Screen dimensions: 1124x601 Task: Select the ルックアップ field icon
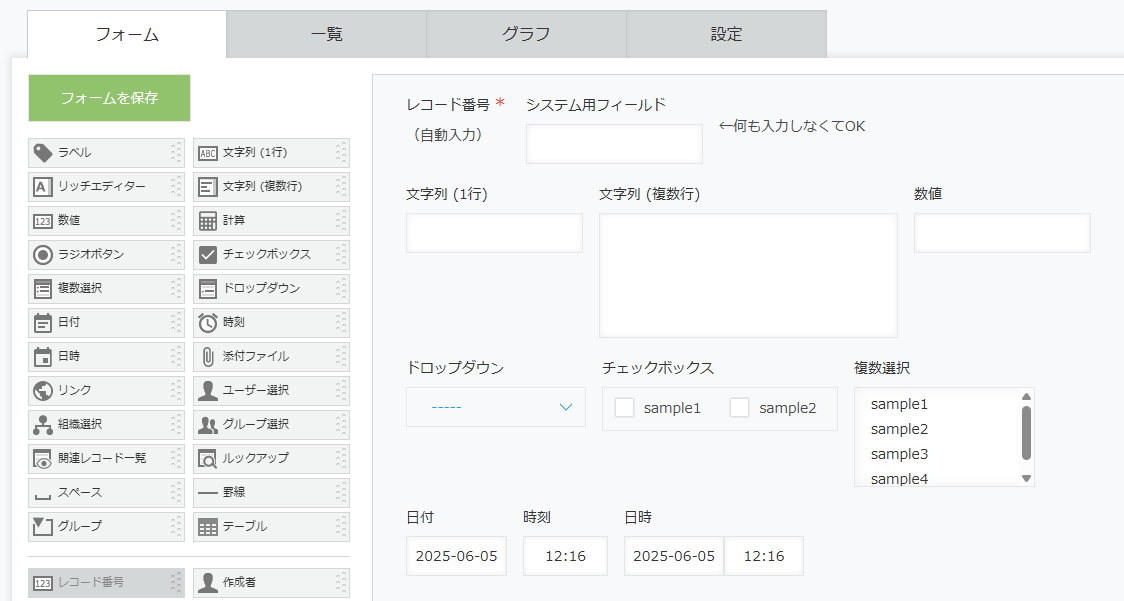(208, 458)
